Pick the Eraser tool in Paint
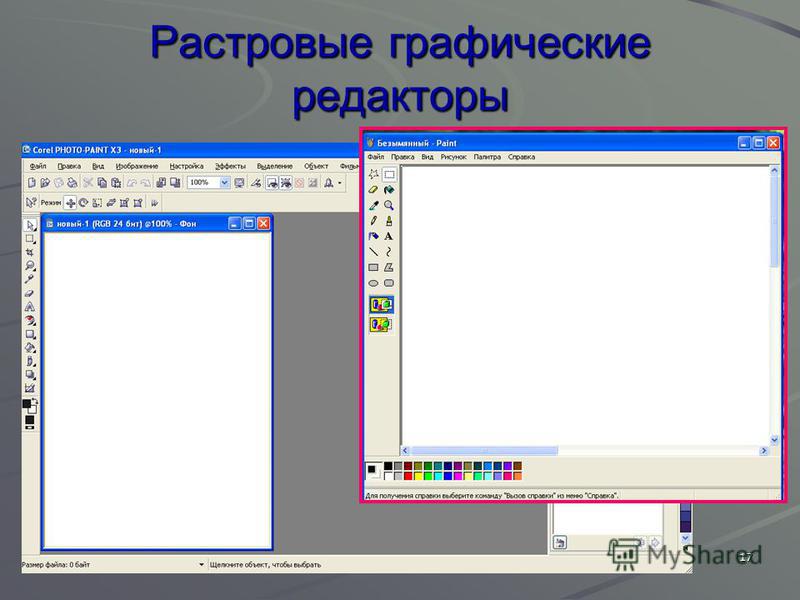Viewport: 800px width, 600px height. point(373,190)
